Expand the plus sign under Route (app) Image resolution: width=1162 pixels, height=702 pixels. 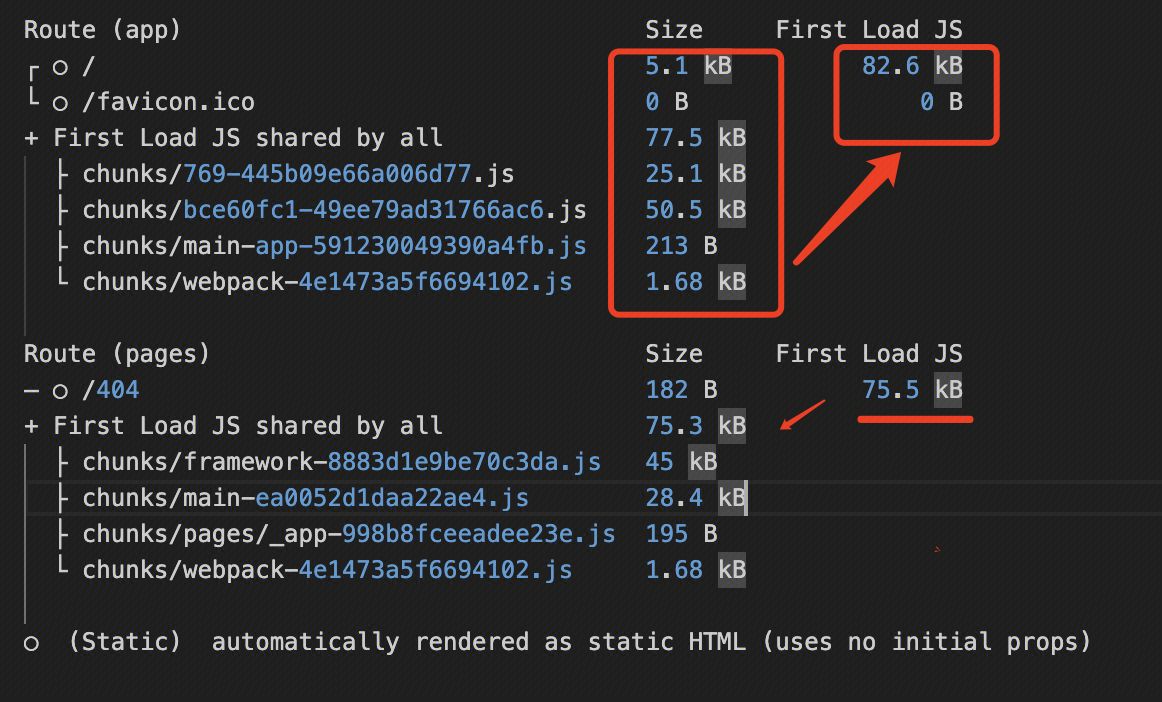(31, 138)
